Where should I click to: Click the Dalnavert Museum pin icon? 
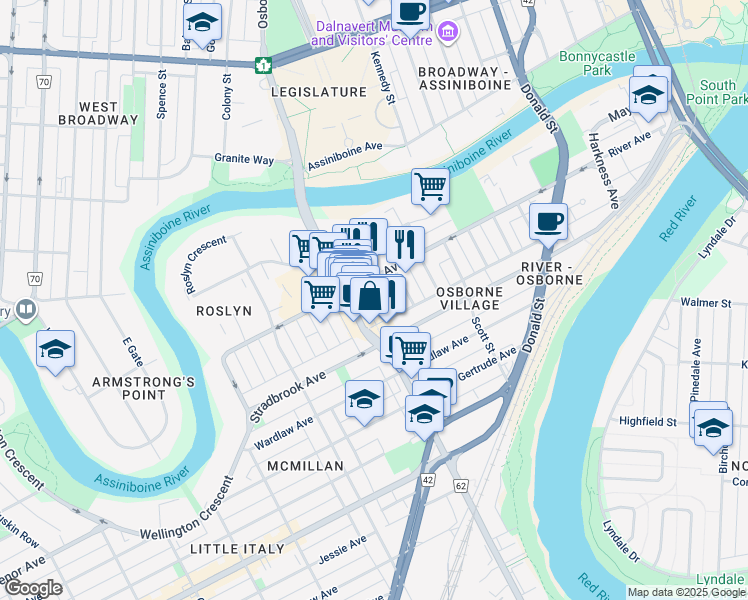tap(448, 32)
